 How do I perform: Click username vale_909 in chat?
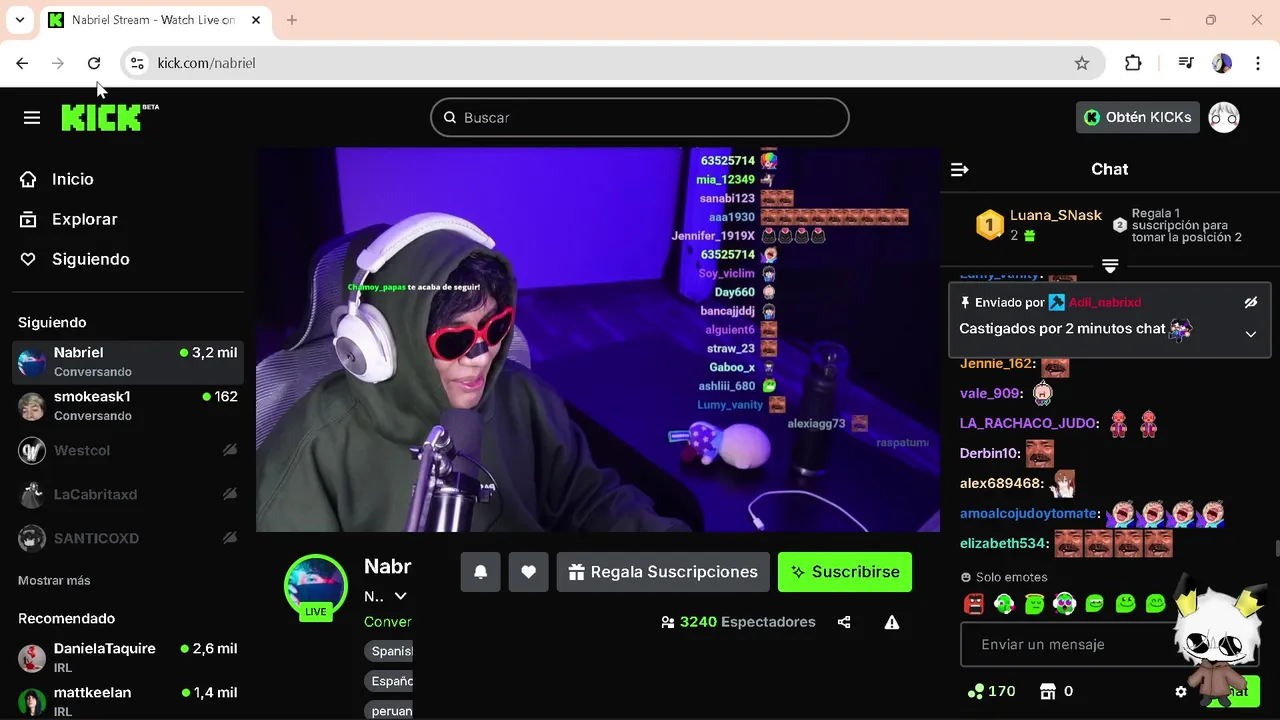pos(990,394)
